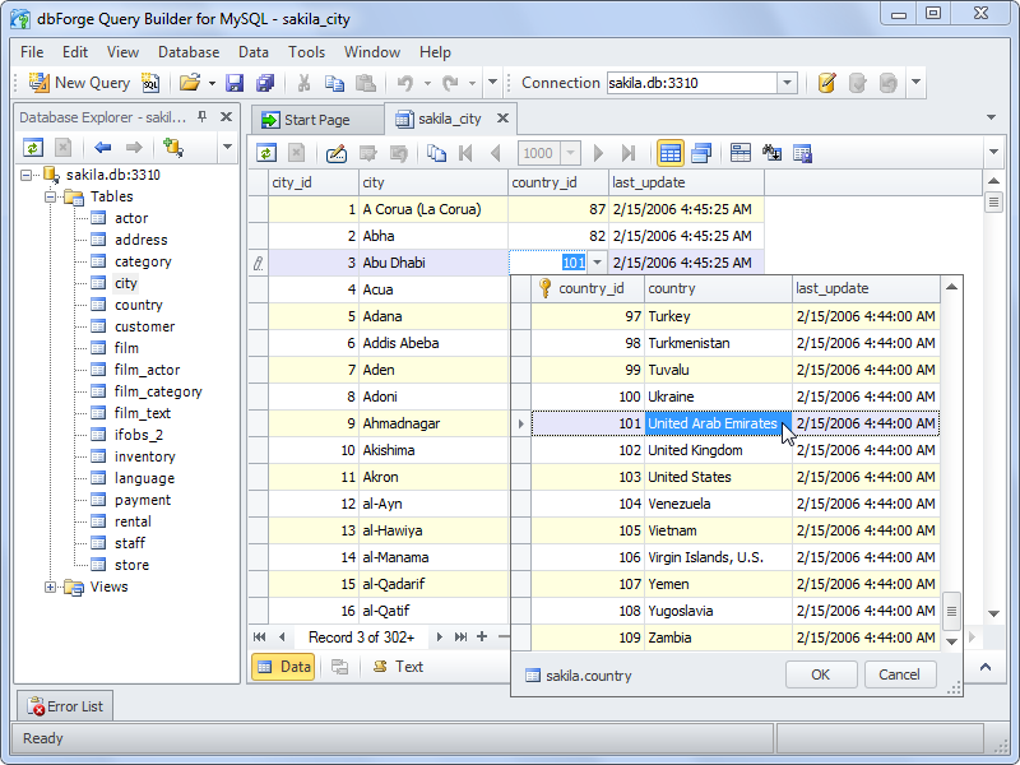Screen dimensions: 1020x765
Task: Expand the Views tree node
Action: 50,587
